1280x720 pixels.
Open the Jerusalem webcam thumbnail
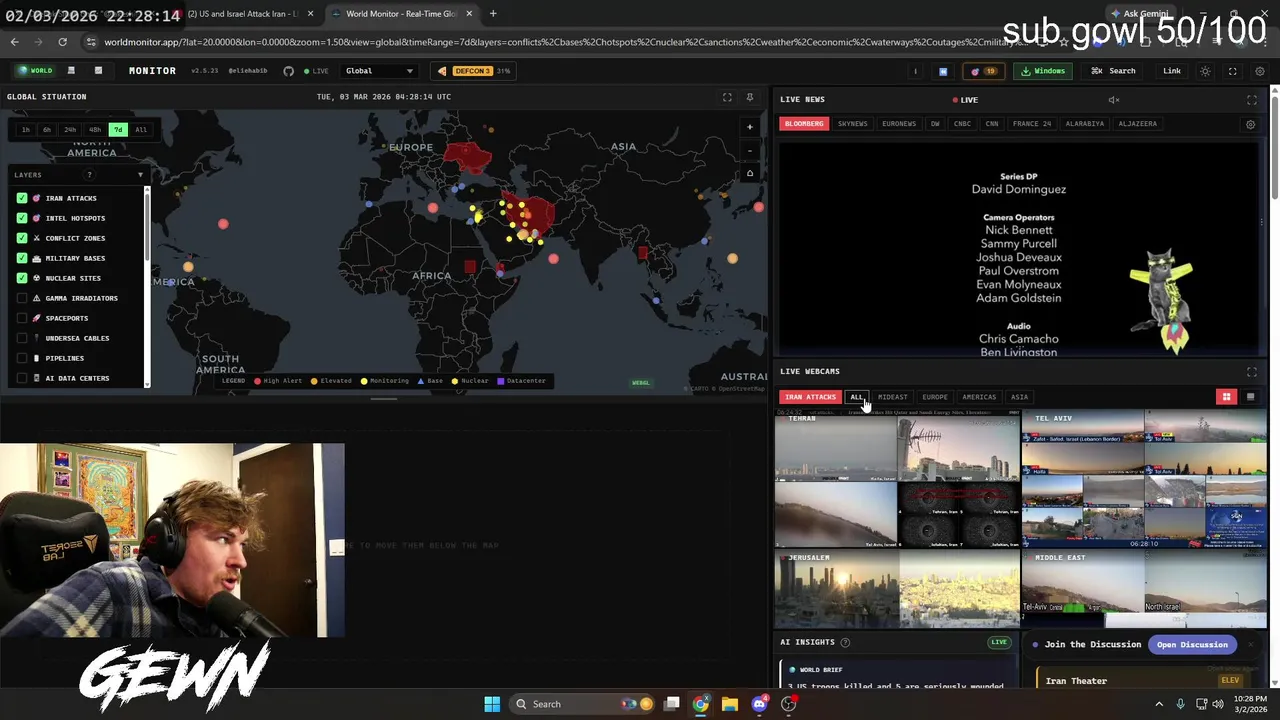(897, 590)
